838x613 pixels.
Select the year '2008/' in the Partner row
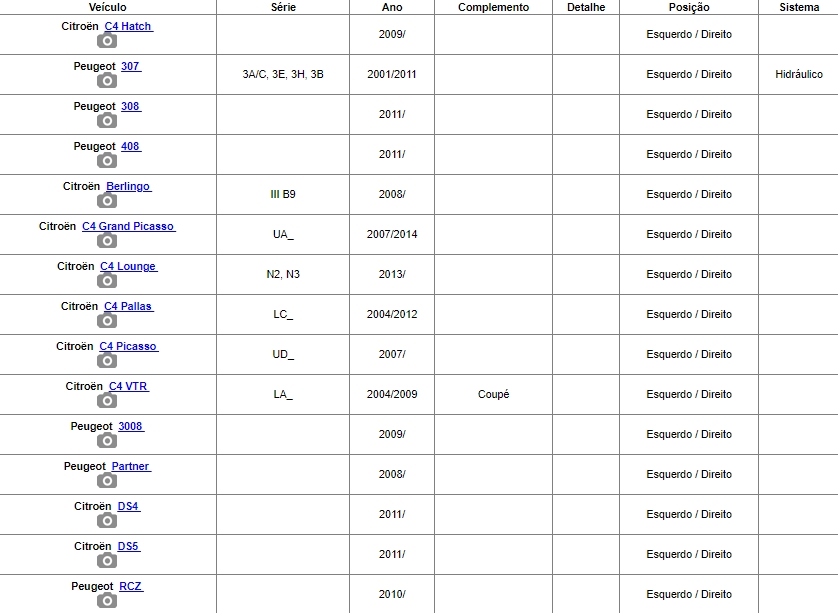point(392,475)
